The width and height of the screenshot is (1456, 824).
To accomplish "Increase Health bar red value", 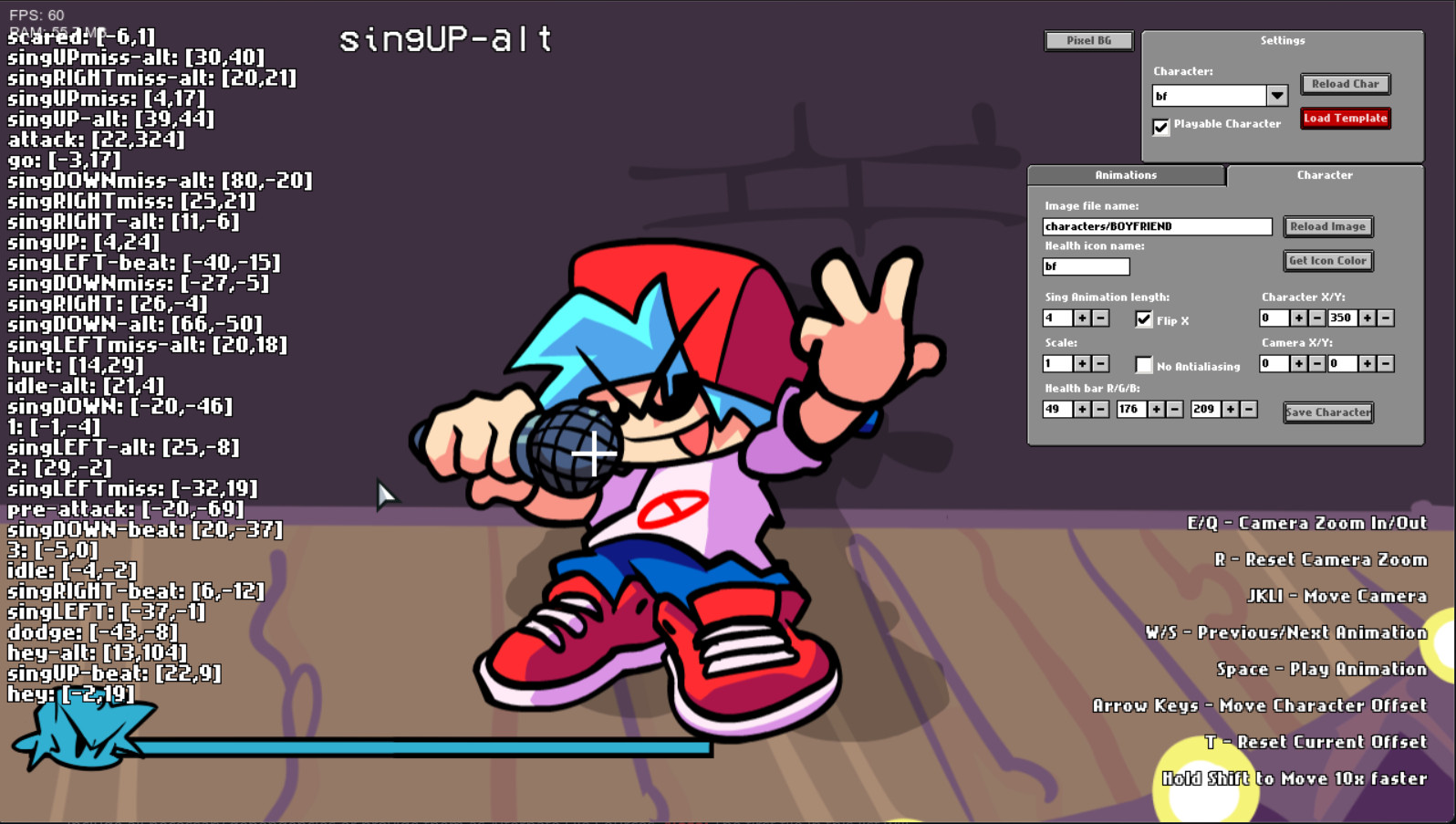I will coord(1082,410).
